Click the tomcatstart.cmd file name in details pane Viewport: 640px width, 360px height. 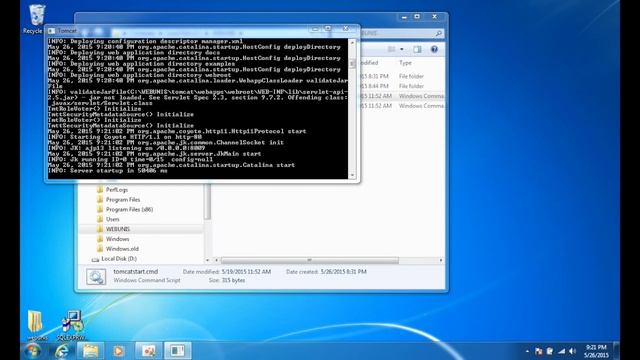point(136,271)
